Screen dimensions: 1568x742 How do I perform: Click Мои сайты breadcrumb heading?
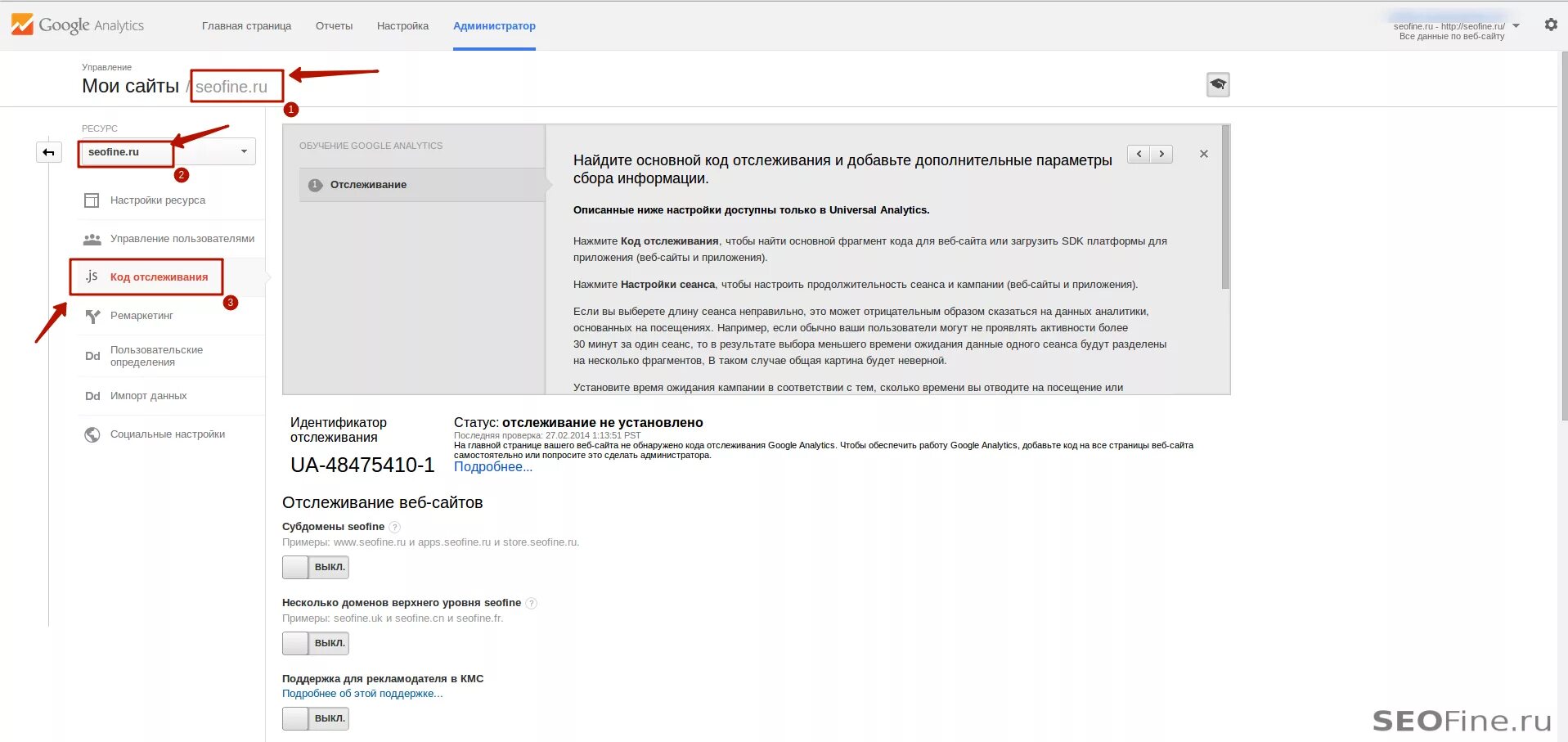(130, 86)
